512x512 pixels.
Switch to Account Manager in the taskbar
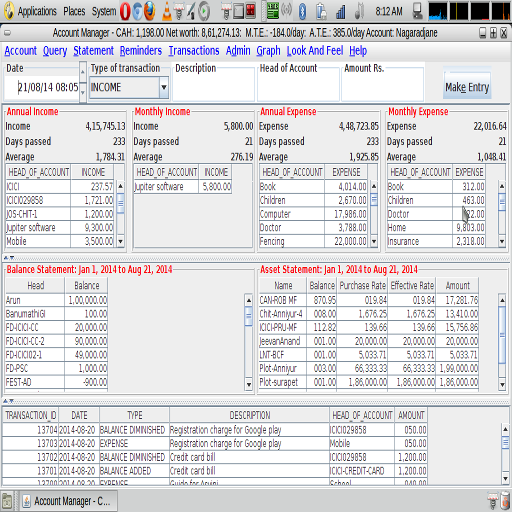click(69, 501)
